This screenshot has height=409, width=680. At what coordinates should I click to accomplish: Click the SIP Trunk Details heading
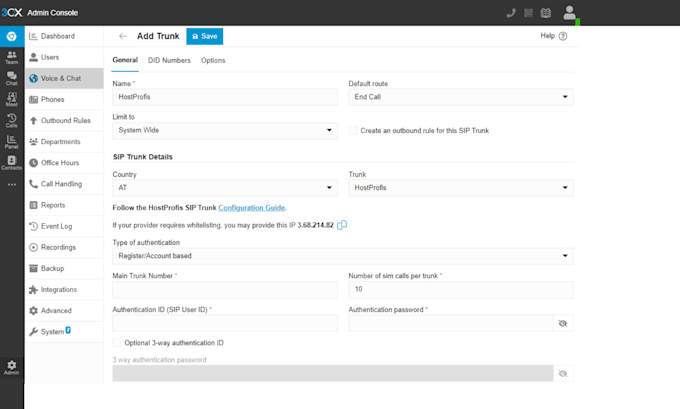143,157
